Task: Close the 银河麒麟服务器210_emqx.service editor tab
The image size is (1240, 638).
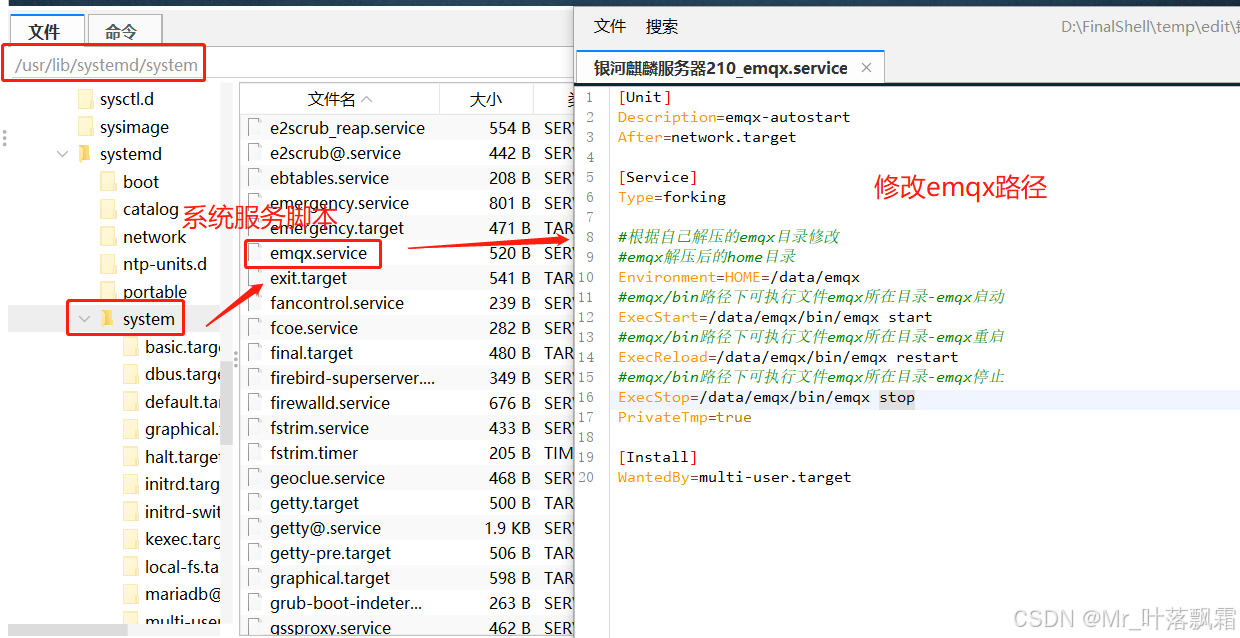Action: (866, 68)
